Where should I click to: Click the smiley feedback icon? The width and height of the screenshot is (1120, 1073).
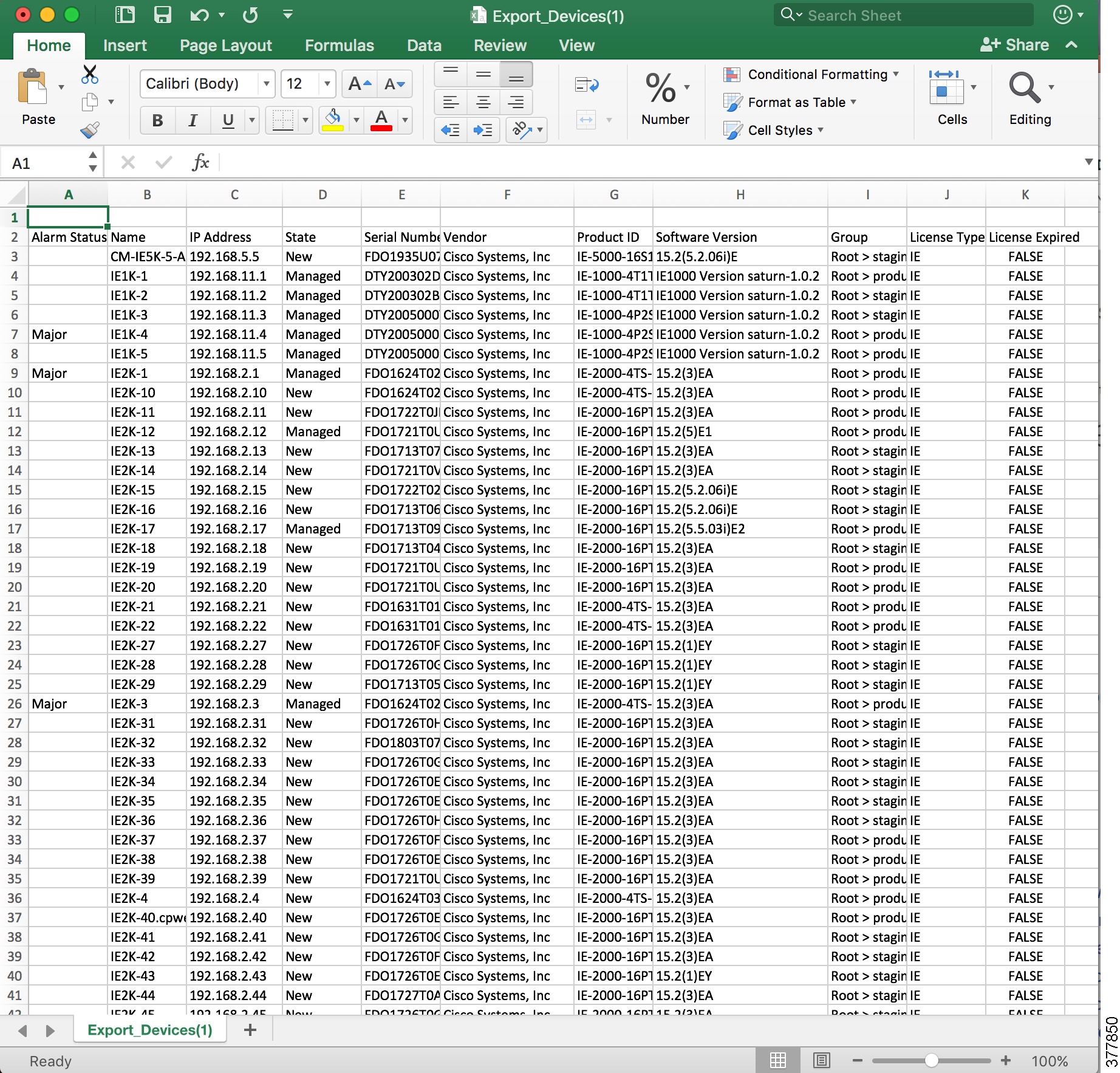coord(1062,15)
